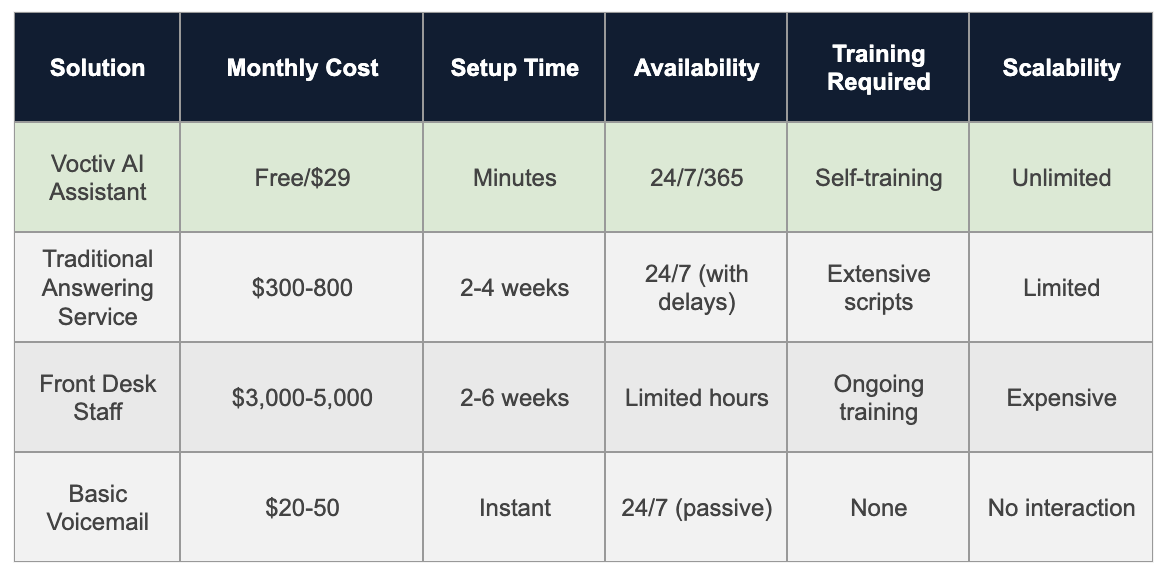Screen dimensions: 1170x576
Task: Click the Solution column header
Action: [x=98, y=68]
